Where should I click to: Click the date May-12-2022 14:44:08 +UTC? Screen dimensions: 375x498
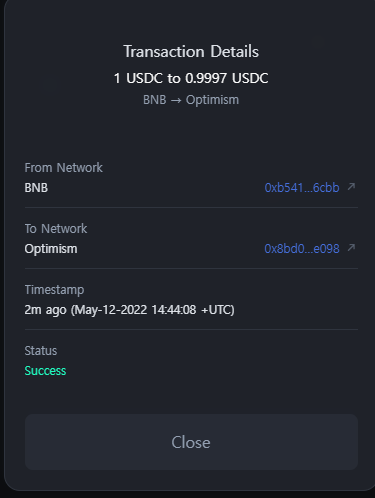point(154,310)
